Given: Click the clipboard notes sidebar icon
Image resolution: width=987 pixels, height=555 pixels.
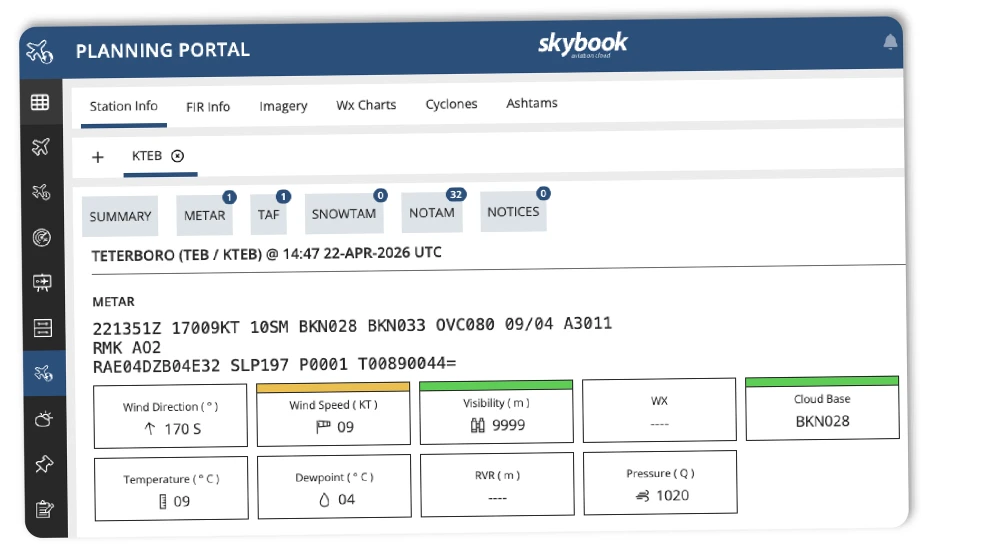Looking at the screenshot, I should point(45,508).
